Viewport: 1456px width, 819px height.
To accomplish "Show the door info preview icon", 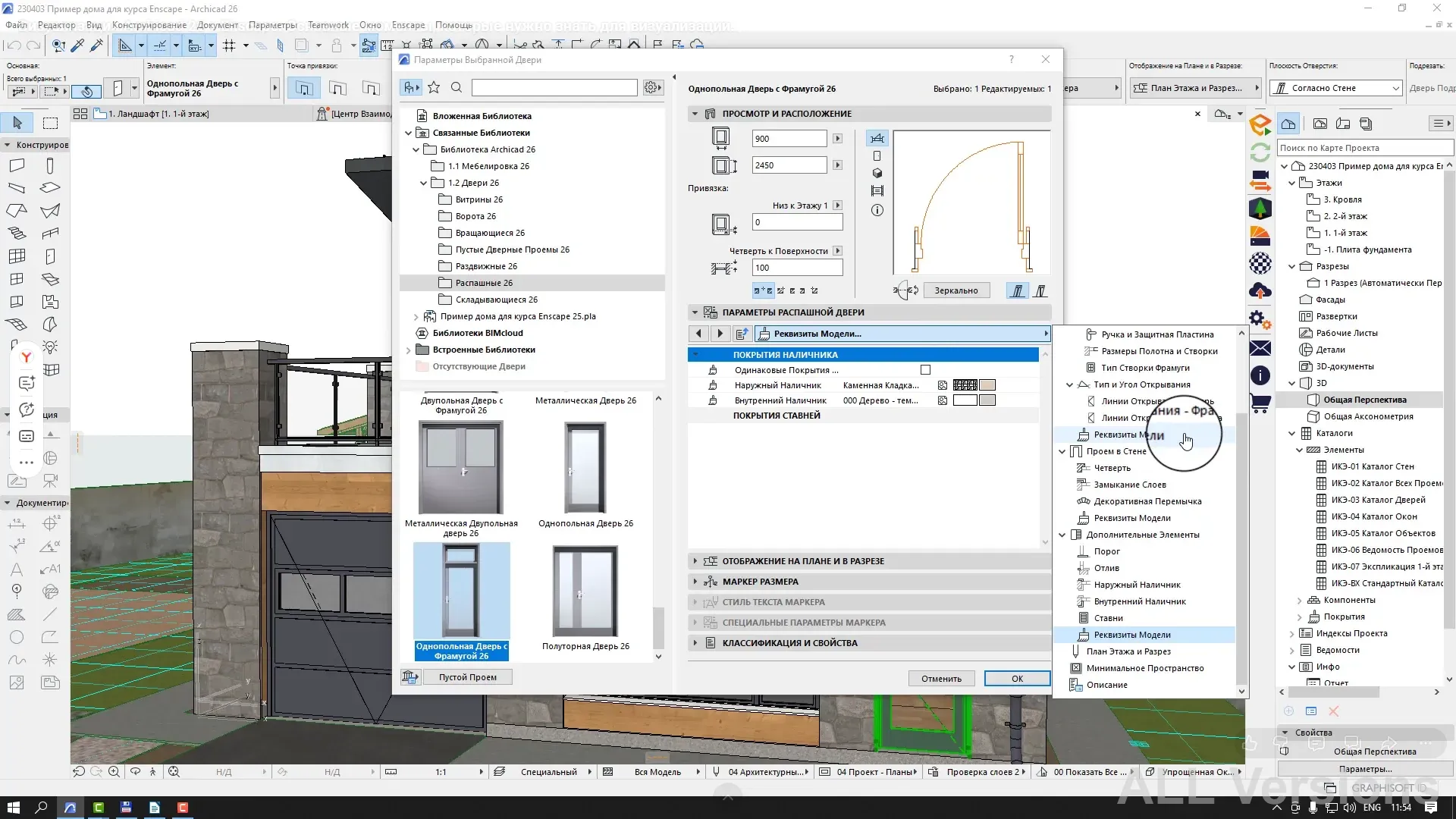I will pyautogui.click(x=877, y=210).
